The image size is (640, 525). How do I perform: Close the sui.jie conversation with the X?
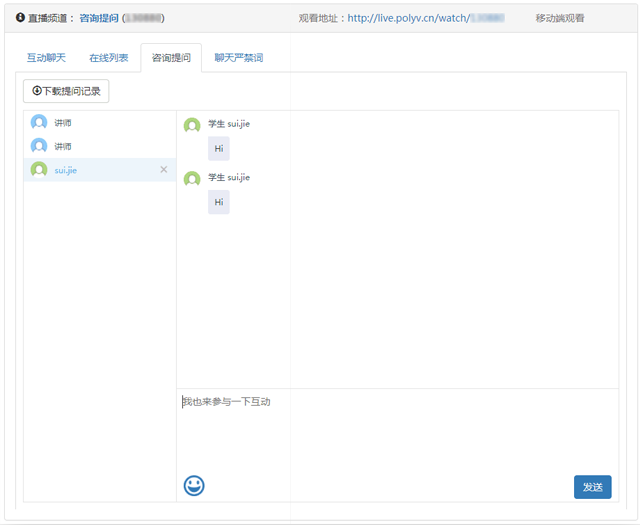tap(164, 170)
